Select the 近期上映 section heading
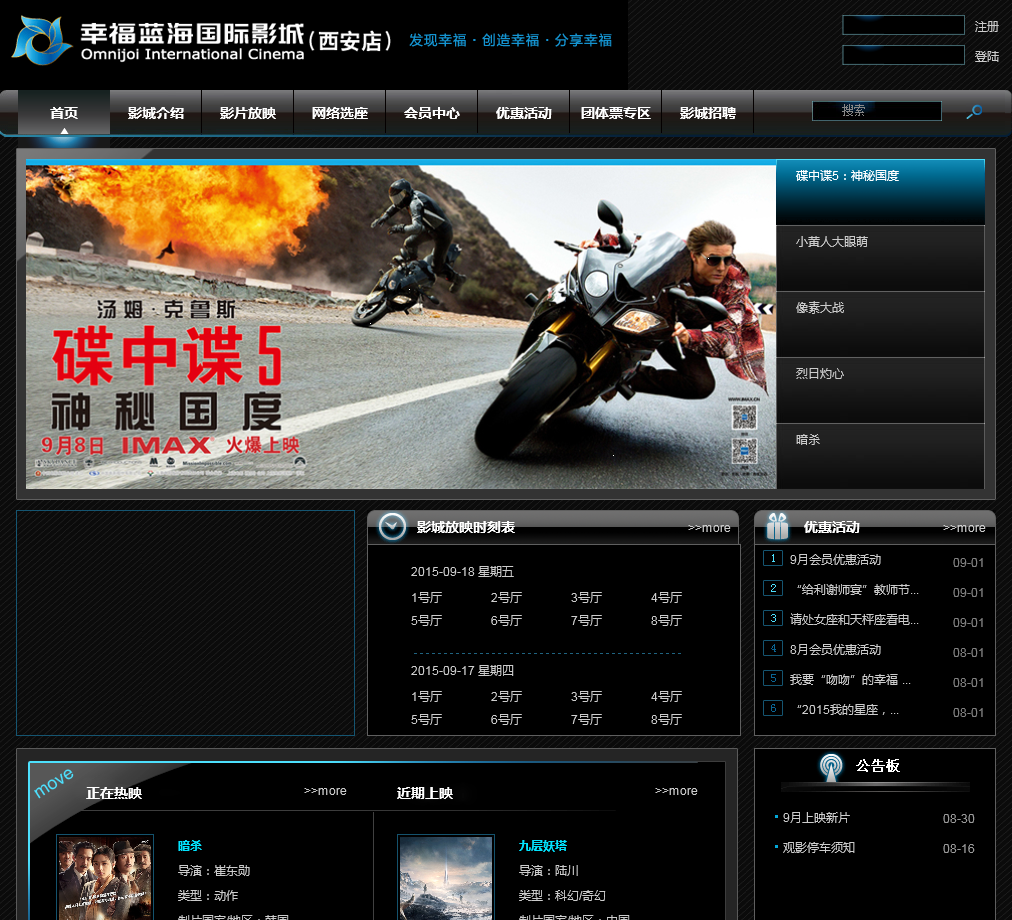This screenshot has height=920, width=1012. 425,793
